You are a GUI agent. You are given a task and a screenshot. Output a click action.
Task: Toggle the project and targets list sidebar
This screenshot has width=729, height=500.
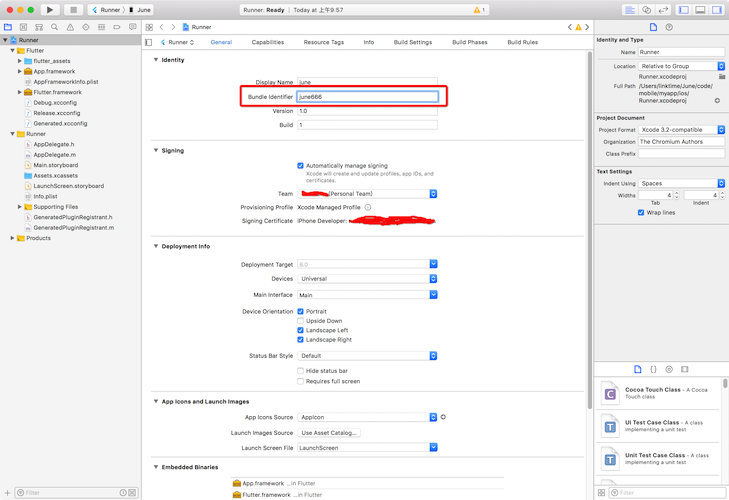pos(149,42)
